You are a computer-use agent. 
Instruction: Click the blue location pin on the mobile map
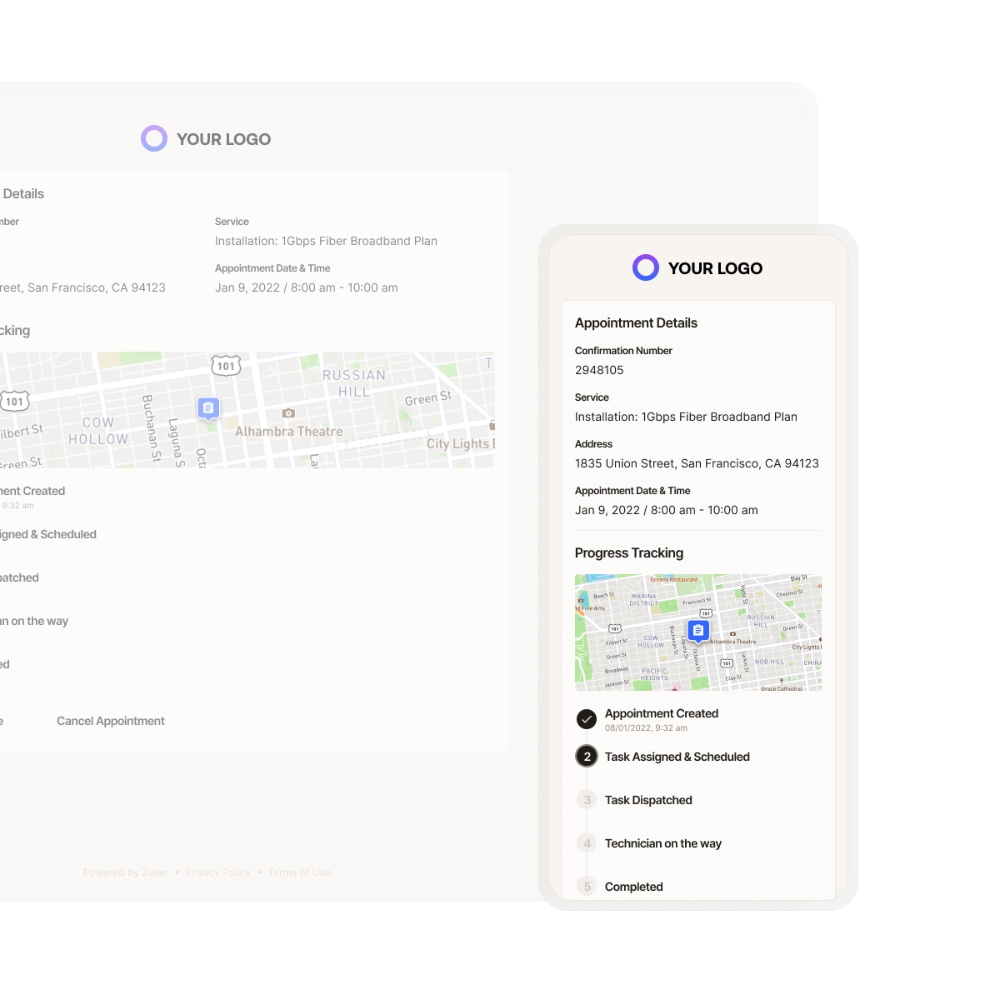tap(698, 631)
